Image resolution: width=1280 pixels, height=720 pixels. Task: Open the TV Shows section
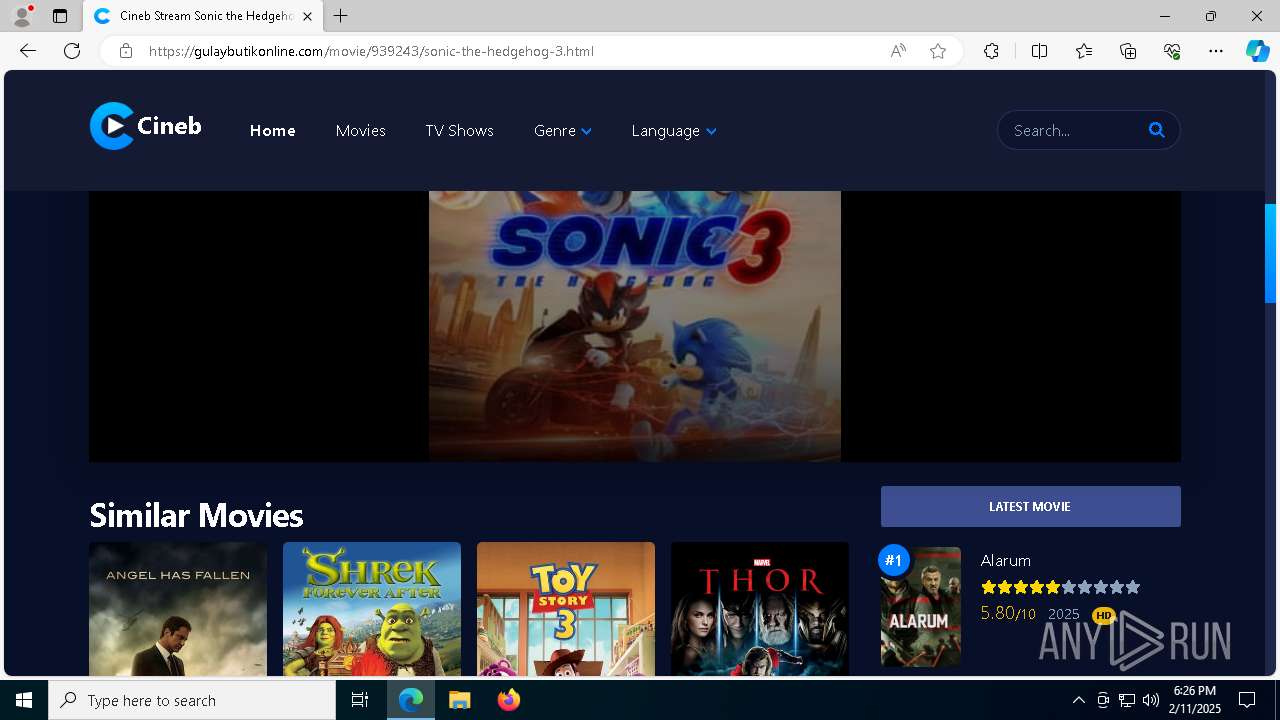pyautogui.click(x=459, y=131)
